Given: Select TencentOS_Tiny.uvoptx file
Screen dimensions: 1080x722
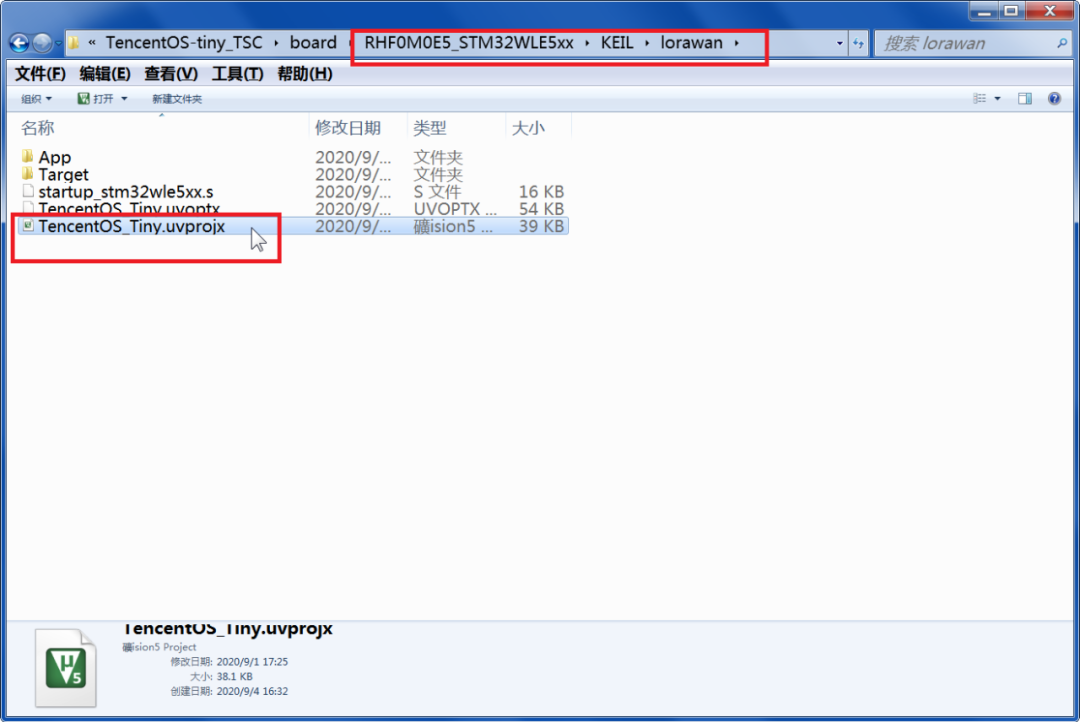Looking at the screenshot, I should 129,208.
